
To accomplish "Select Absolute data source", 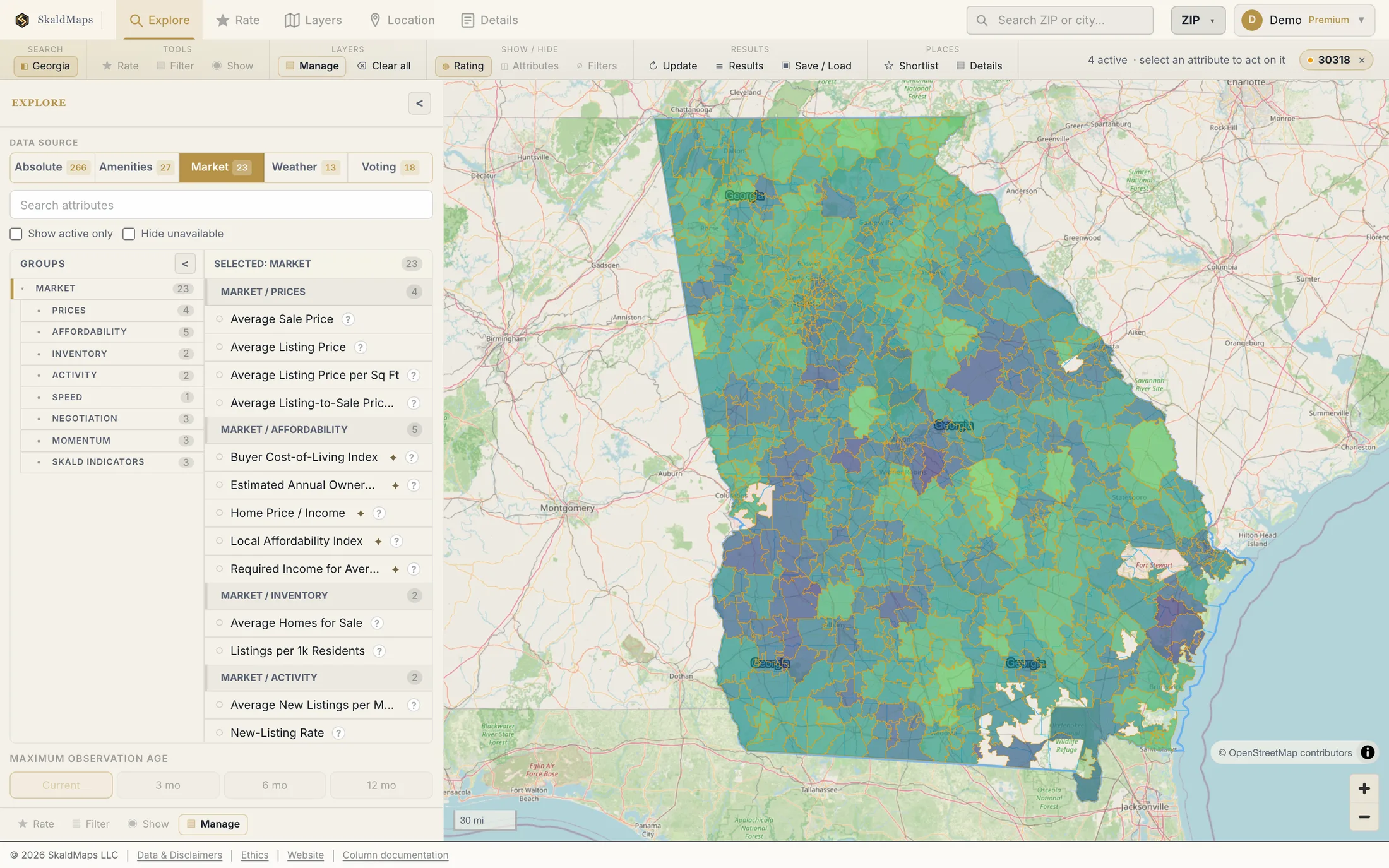I will [x=52, y=167].
